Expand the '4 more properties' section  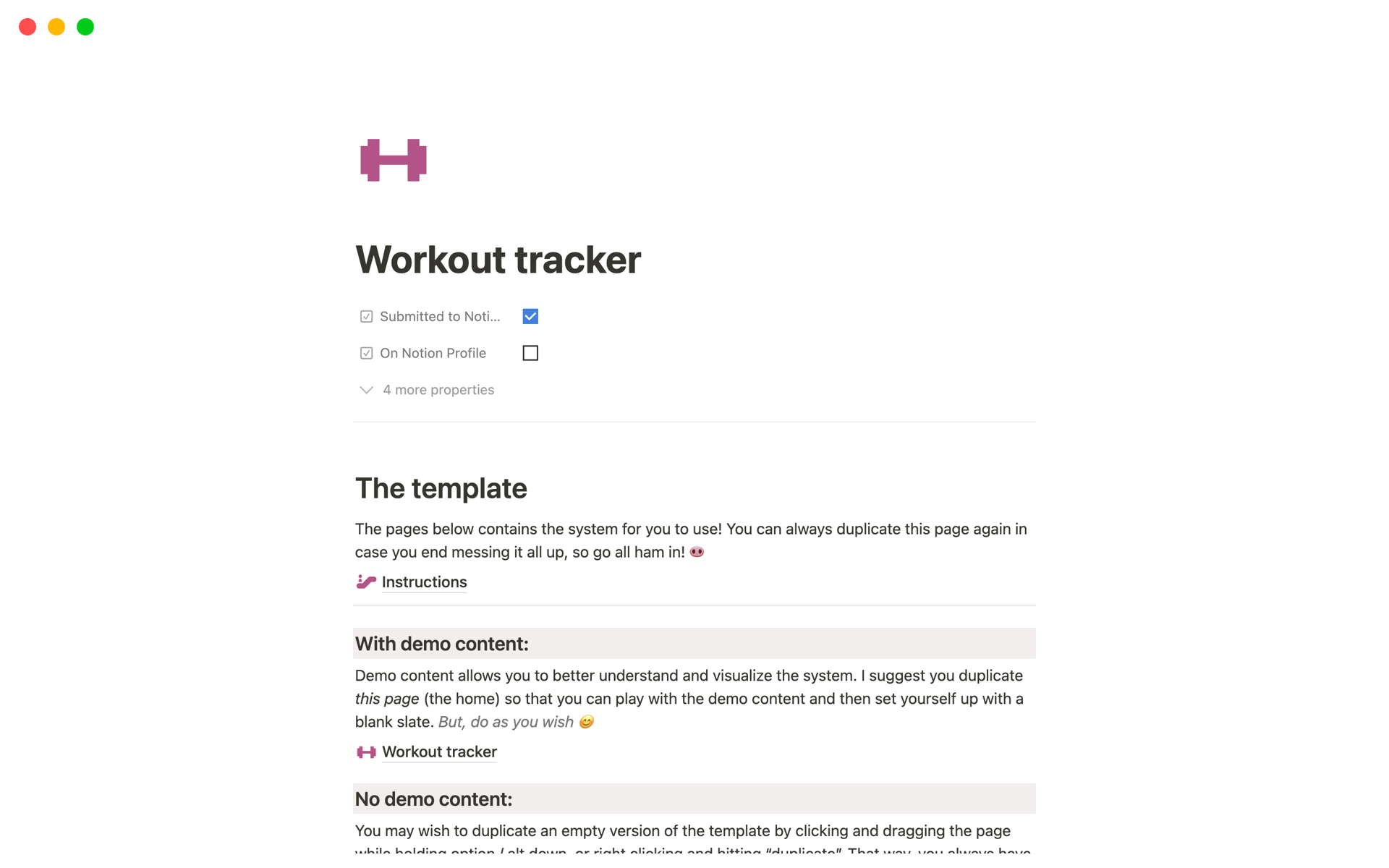pos(429,389)
